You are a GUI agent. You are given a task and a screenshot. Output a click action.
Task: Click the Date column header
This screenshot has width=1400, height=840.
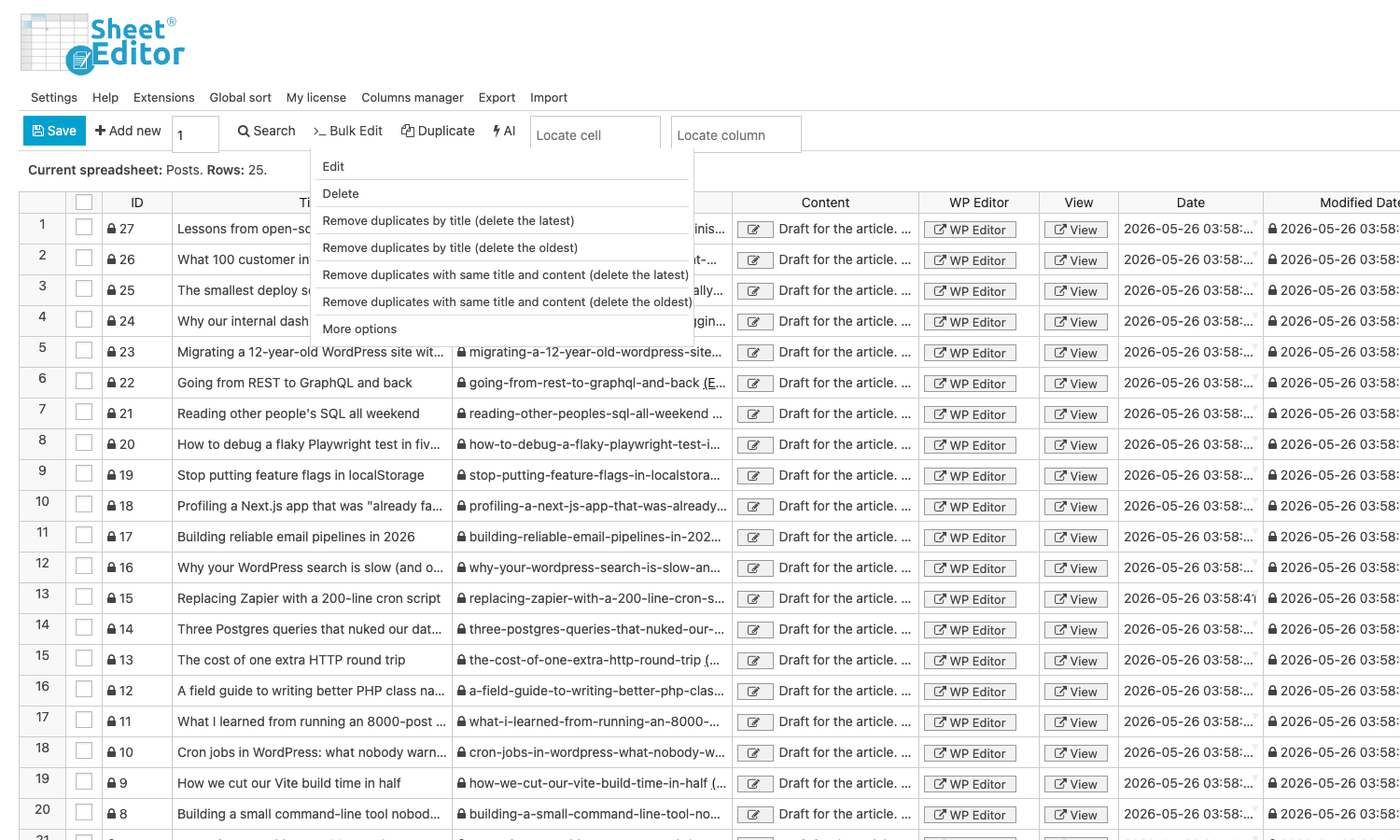(1191, 203)
